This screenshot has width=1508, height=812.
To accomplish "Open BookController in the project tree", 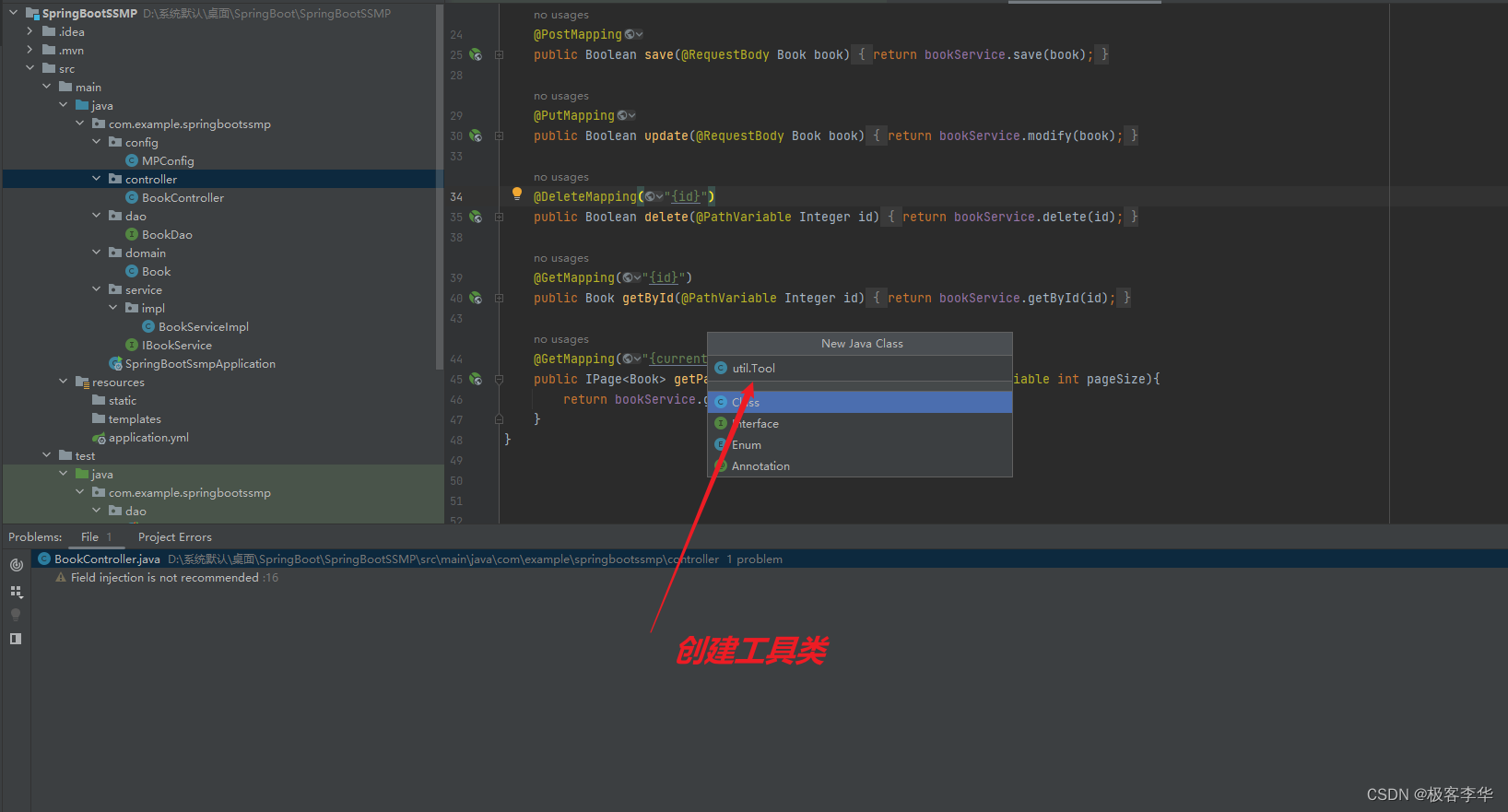I will [x=183, y=197].
